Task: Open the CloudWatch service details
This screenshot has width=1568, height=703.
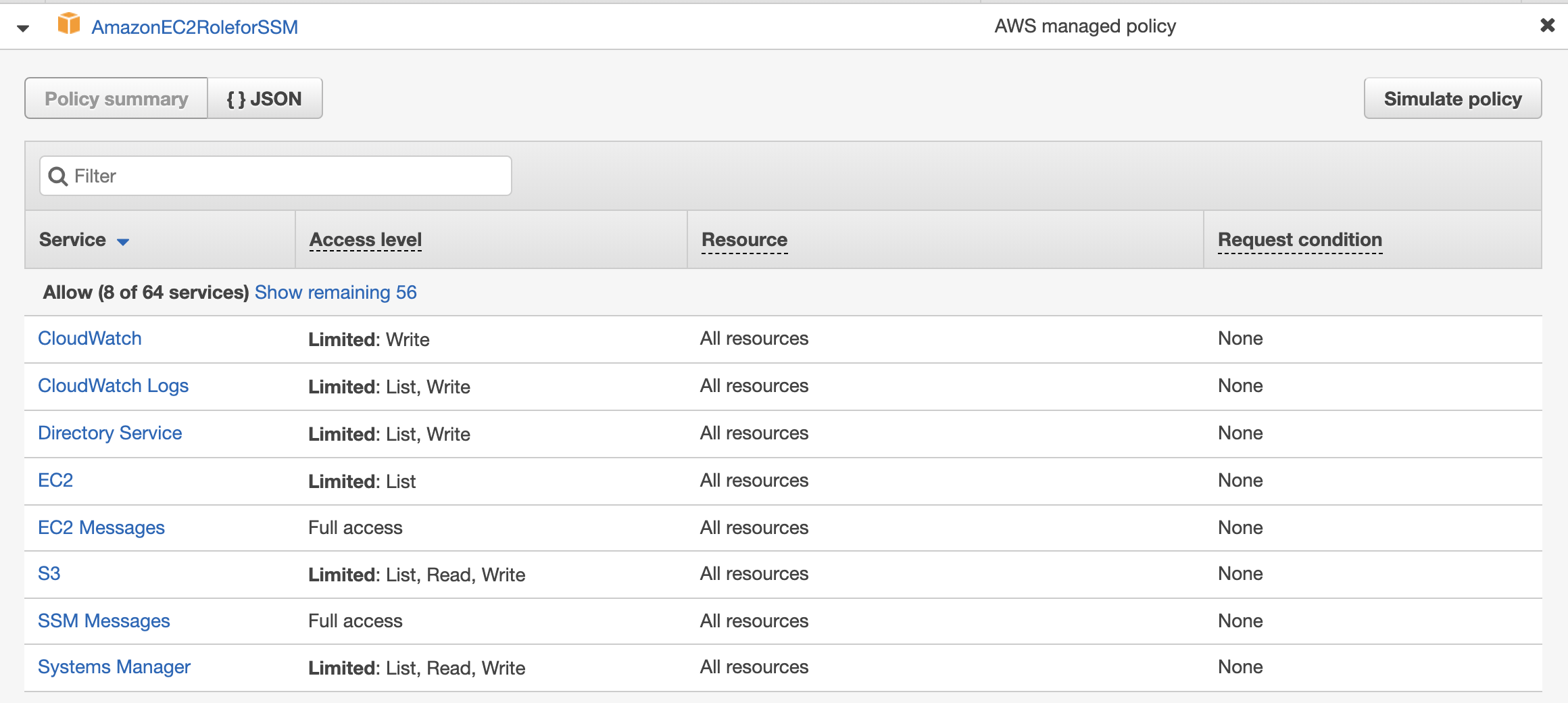Action: click(90, 339)
